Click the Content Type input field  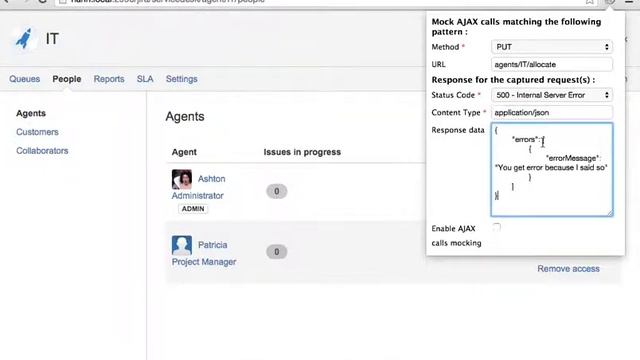(x=552, y=113)
